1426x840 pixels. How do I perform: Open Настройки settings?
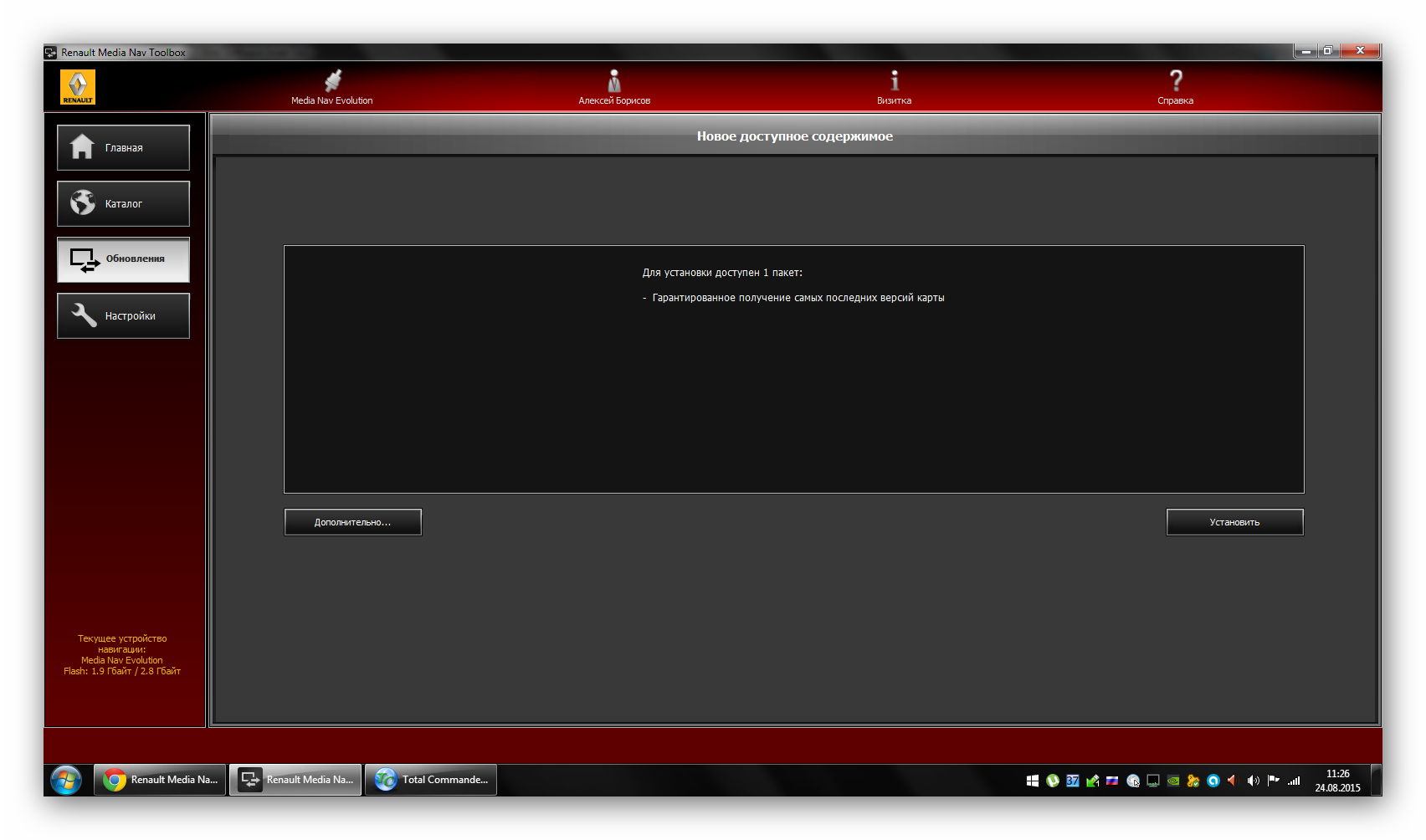[123, 316]
